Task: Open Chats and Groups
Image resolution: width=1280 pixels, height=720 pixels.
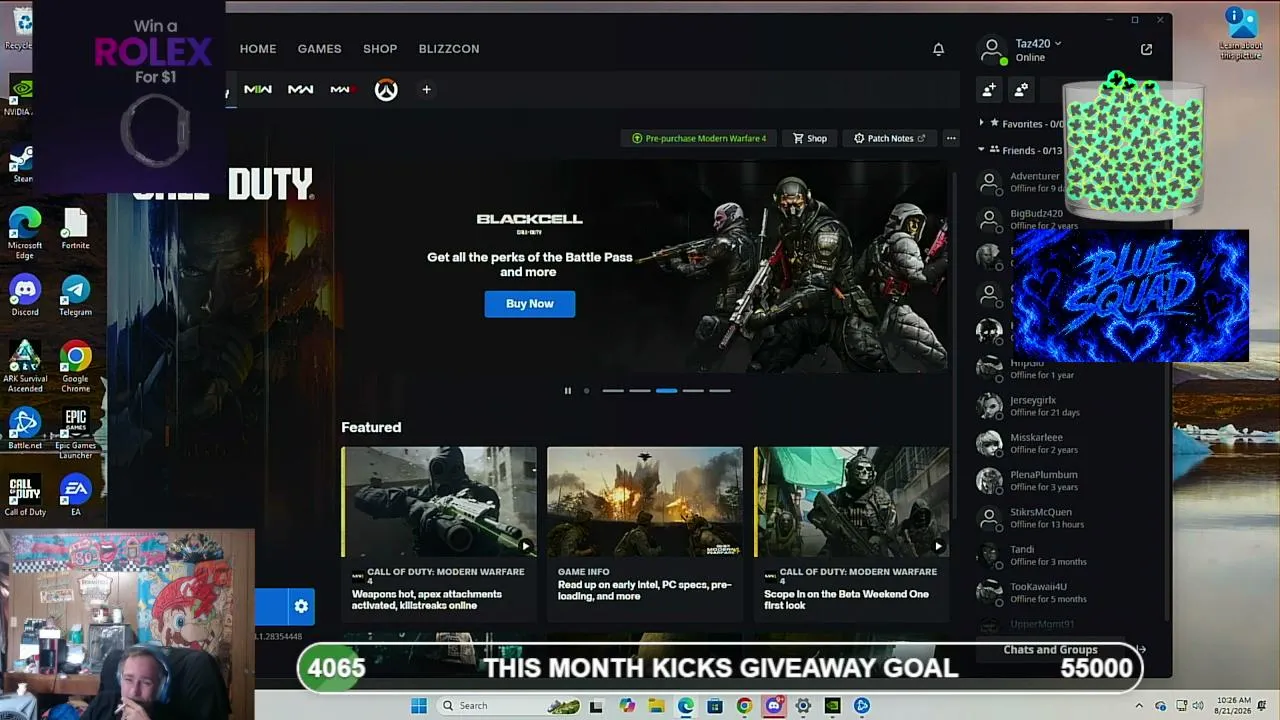Action: pyautogui.click(x=1050, y=650)
